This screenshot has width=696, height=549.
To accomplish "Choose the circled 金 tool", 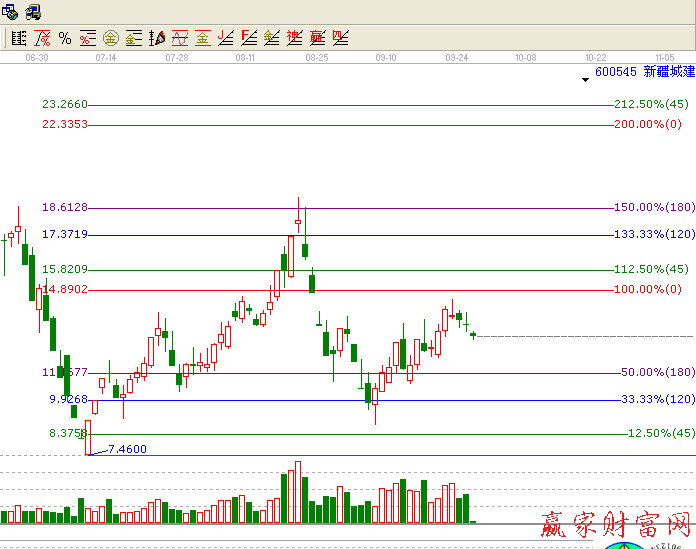I will [110, 39].
